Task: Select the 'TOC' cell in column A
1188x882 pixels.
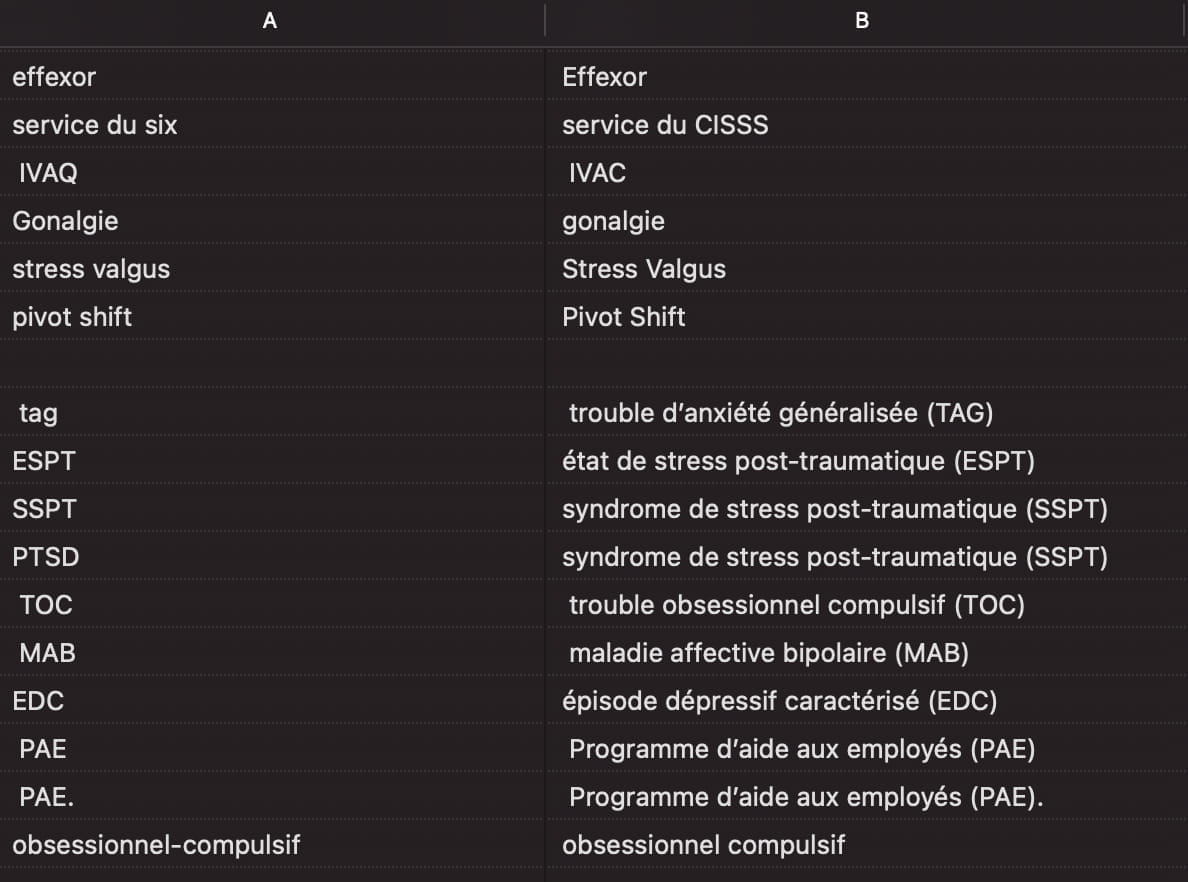Action: (46, 605)
